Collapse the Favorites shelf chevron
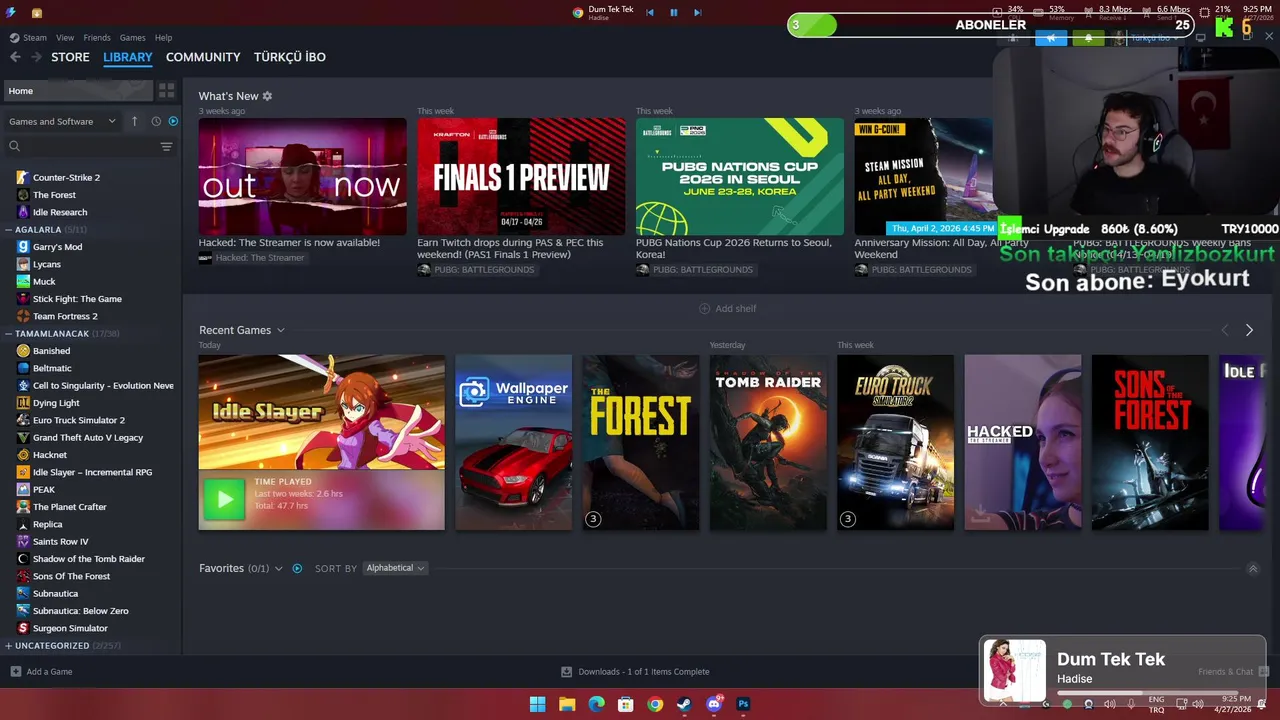The height and width of the screenshot is (720, 1280). click(x=279, y=568)
